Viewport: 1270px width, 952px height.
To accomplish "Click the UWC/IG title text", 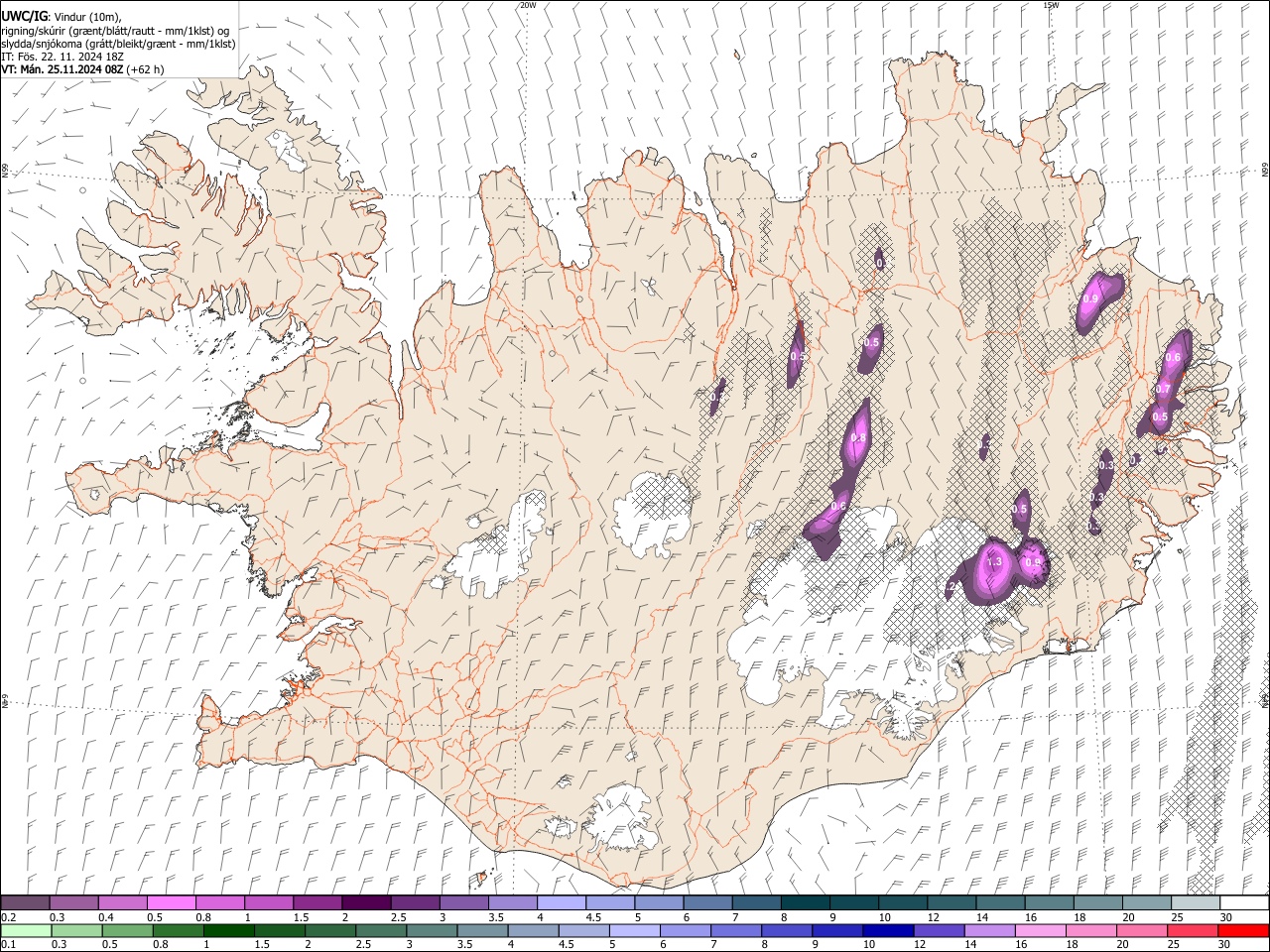I will tap(24, 16).
